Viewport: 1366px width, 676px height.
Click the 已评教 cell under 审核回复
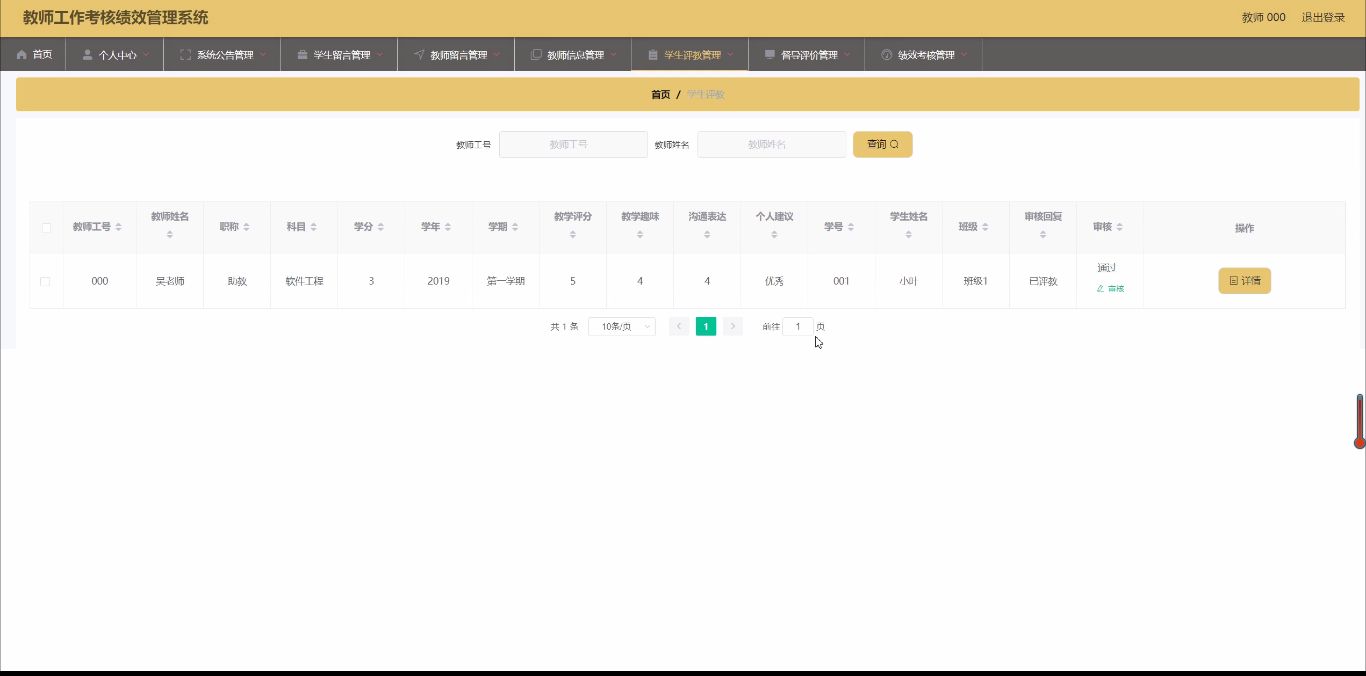(1043, 281)
